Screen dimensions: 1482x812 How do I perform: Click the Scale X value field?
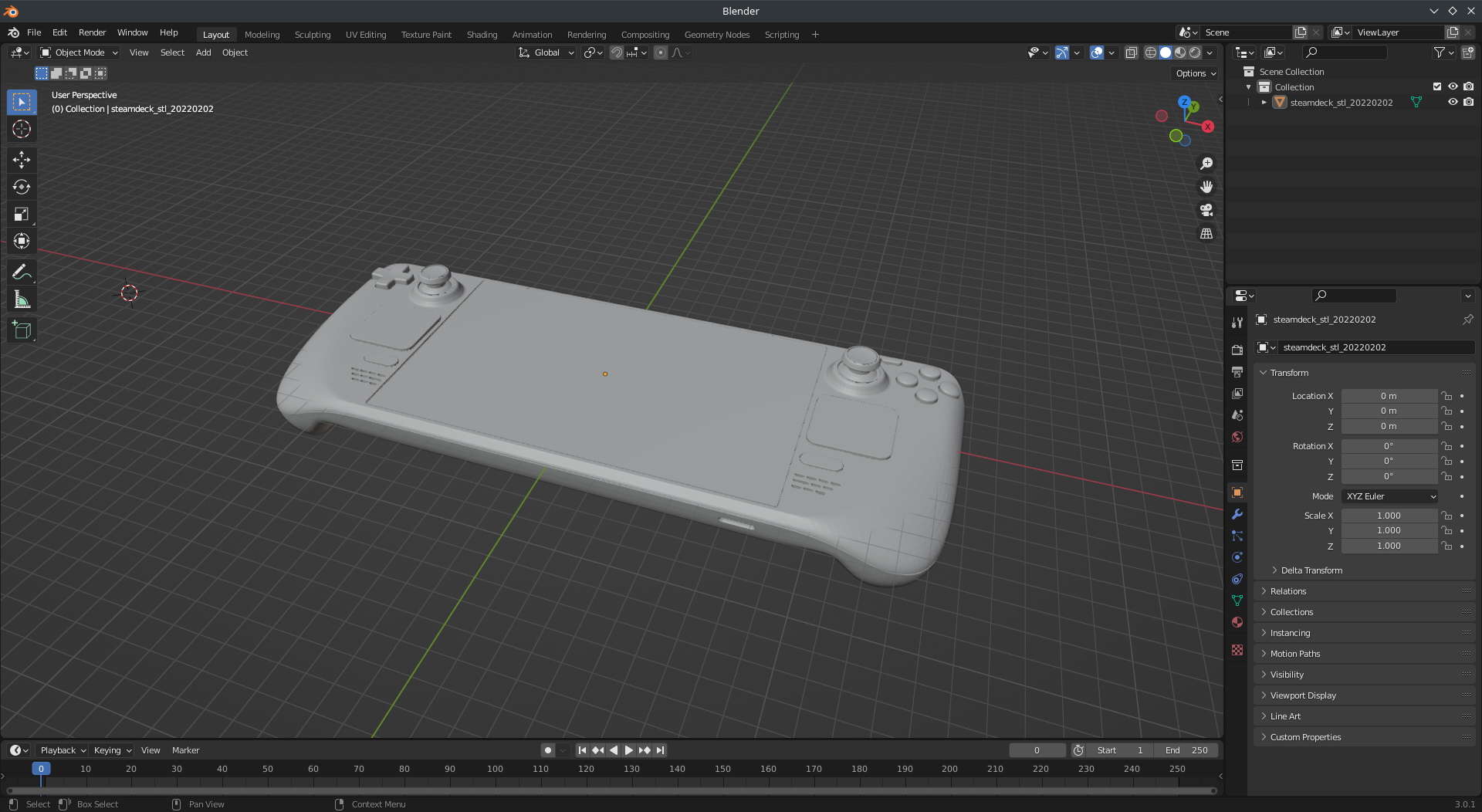click(1389, 516)
